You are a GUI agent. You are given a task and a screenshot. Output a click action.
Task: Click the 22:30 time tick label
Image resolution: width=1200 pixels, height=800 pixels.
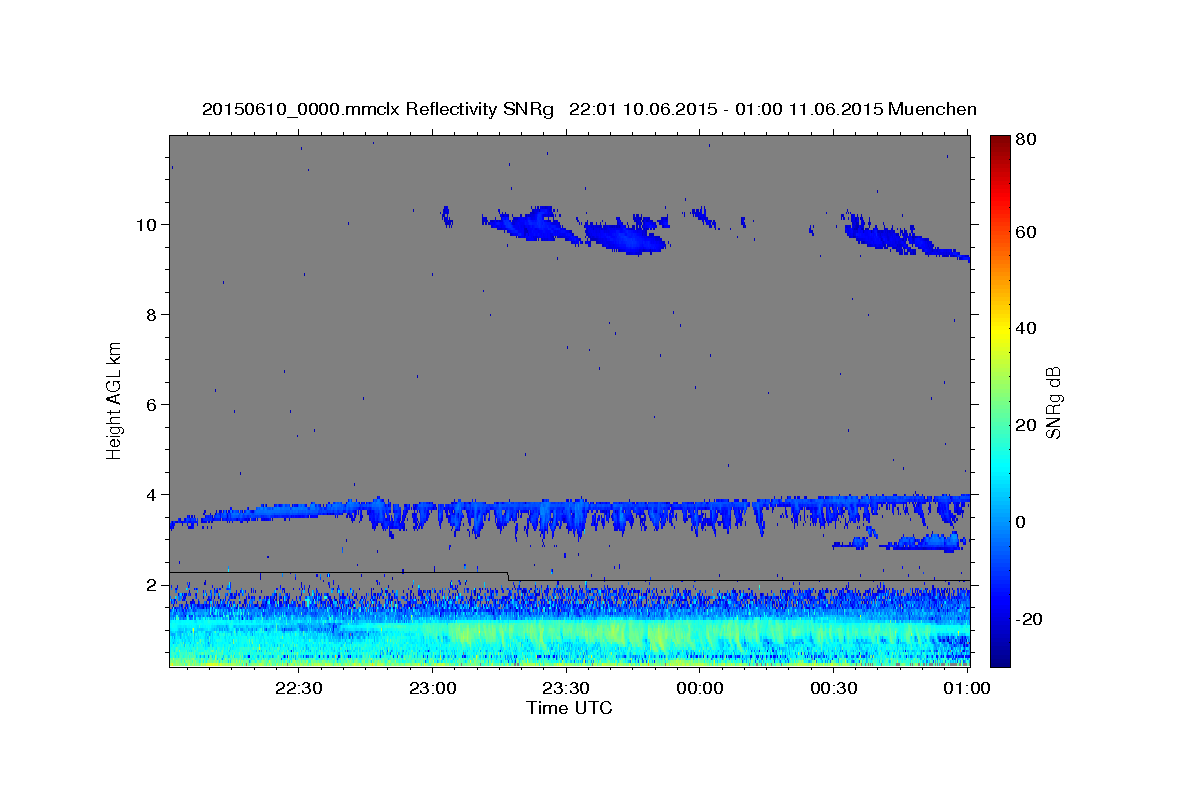[x=298, y=689]
